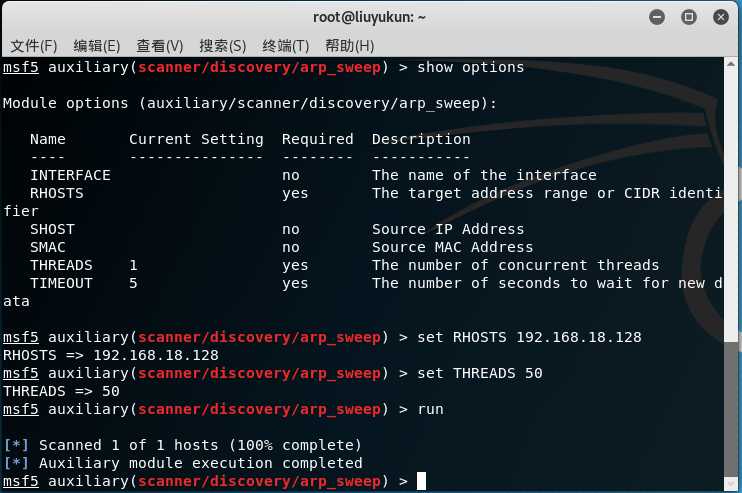742x493 pixels.
Task: Click 'Source MAC Address' description
Action: coord(452,247)
